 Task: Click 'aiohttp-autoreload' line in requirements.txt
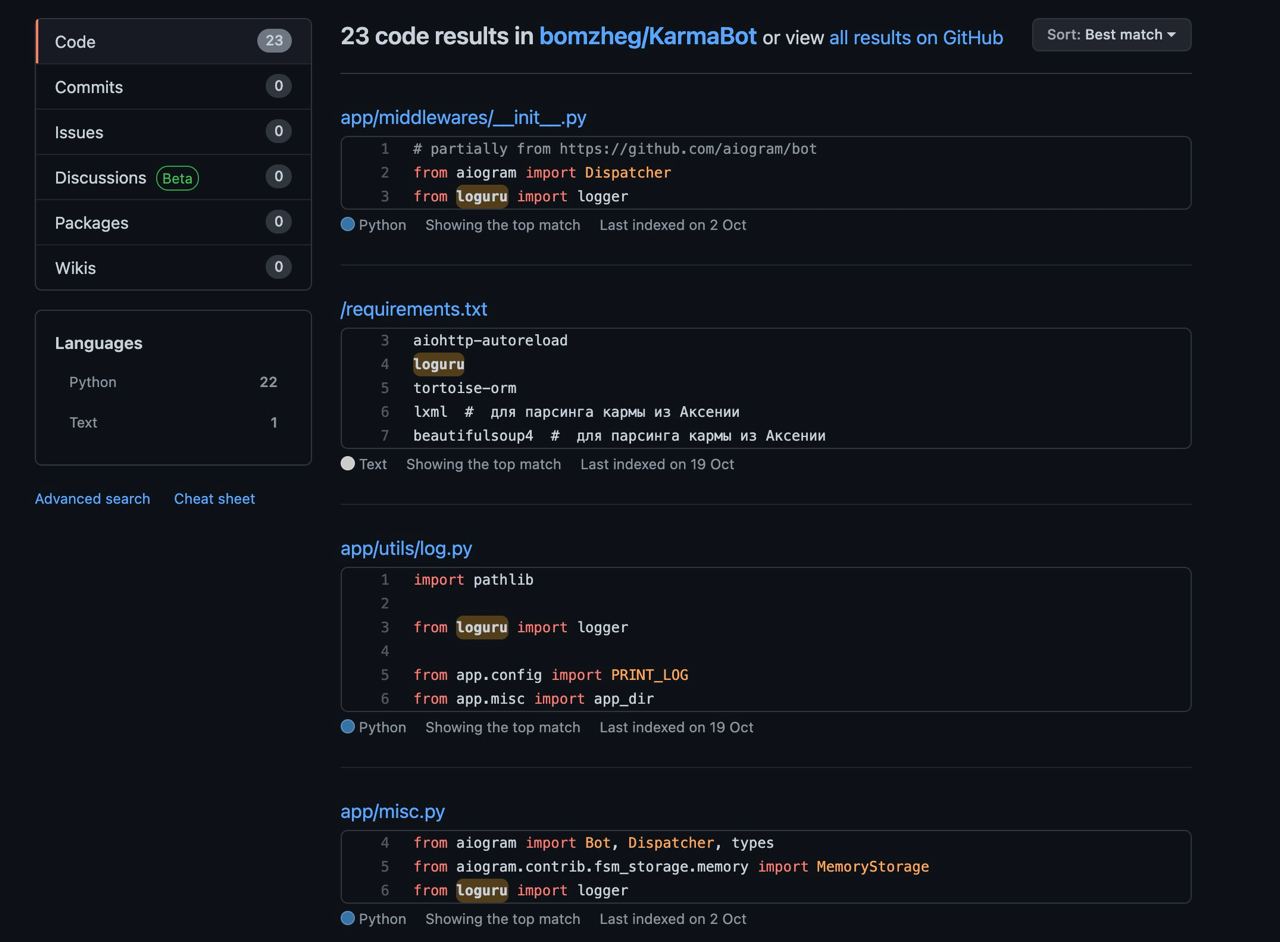(x=490, y=340)
